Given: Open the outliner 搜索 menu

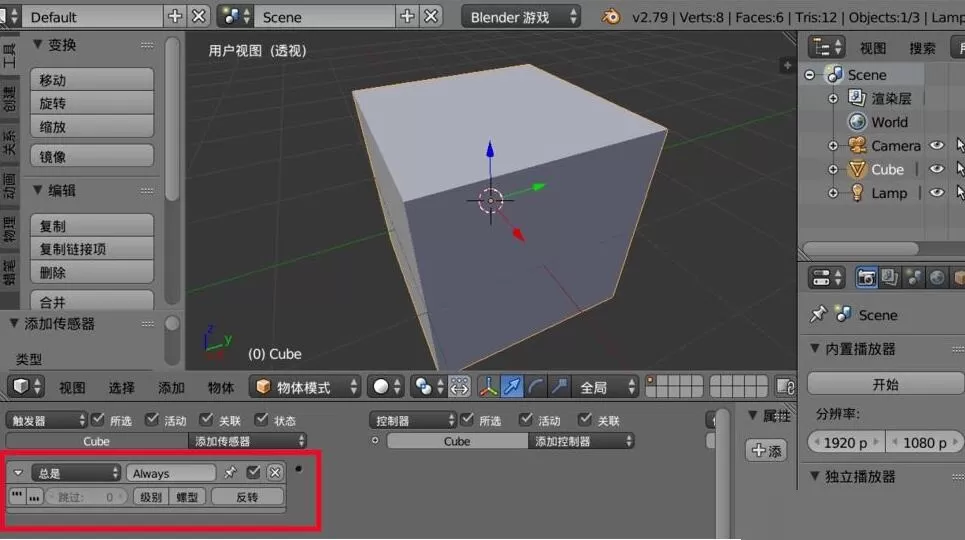Looking at the screenshot, I should pos(922,48).
